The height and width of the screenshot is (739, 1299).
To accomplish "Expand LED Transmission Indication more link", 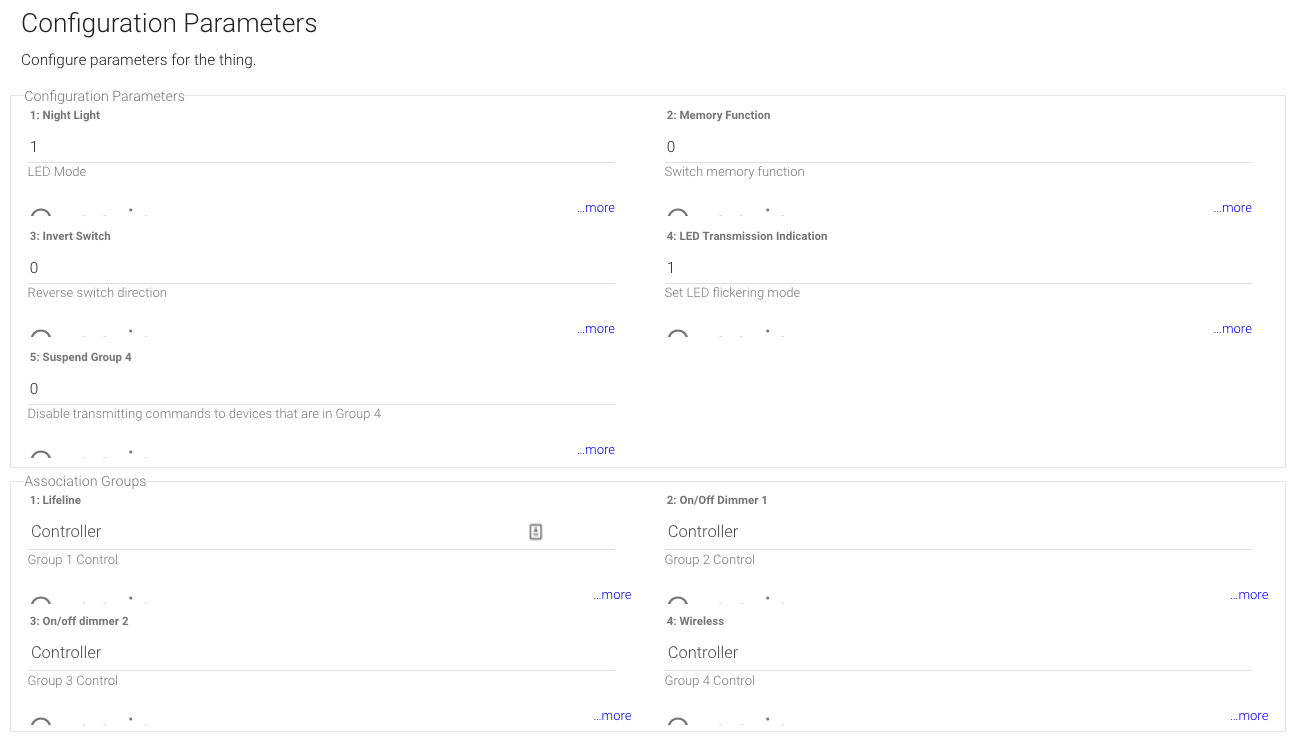I will 1233,329.
